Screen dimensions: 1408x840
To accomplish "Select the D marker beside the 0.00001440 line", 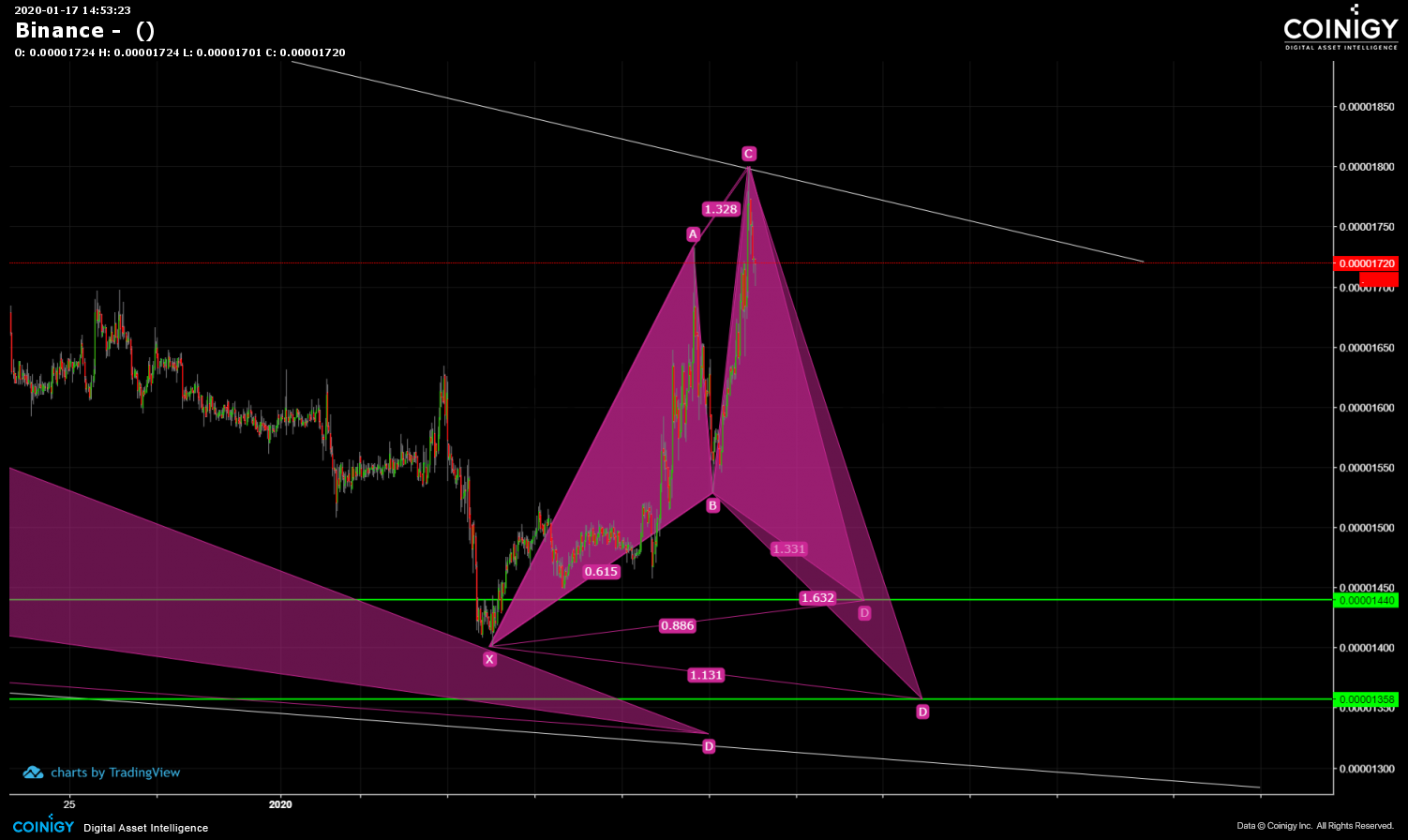I will pyautogui.click(x=864, y=613).
